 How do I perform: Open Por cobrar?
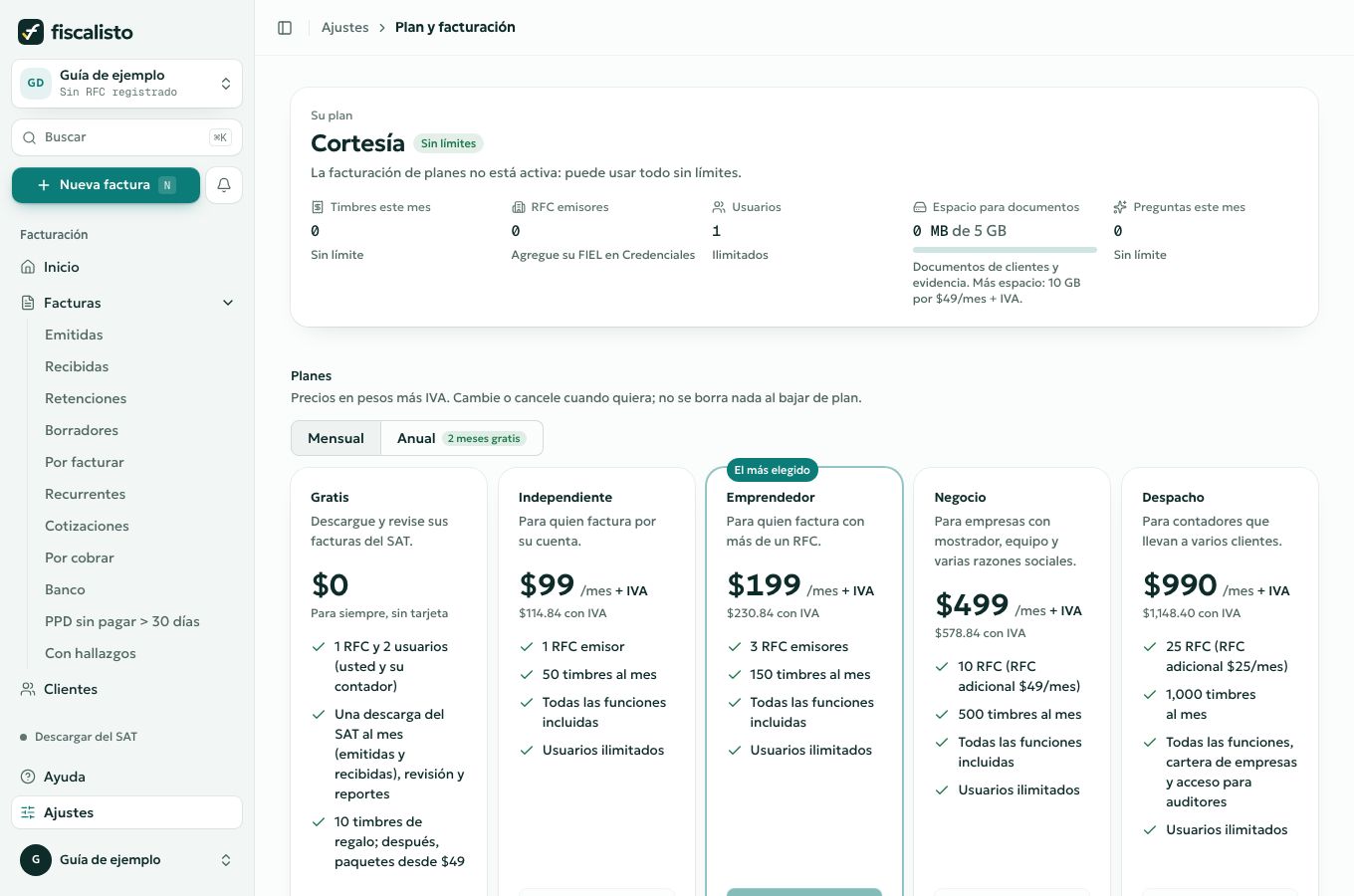80,558
